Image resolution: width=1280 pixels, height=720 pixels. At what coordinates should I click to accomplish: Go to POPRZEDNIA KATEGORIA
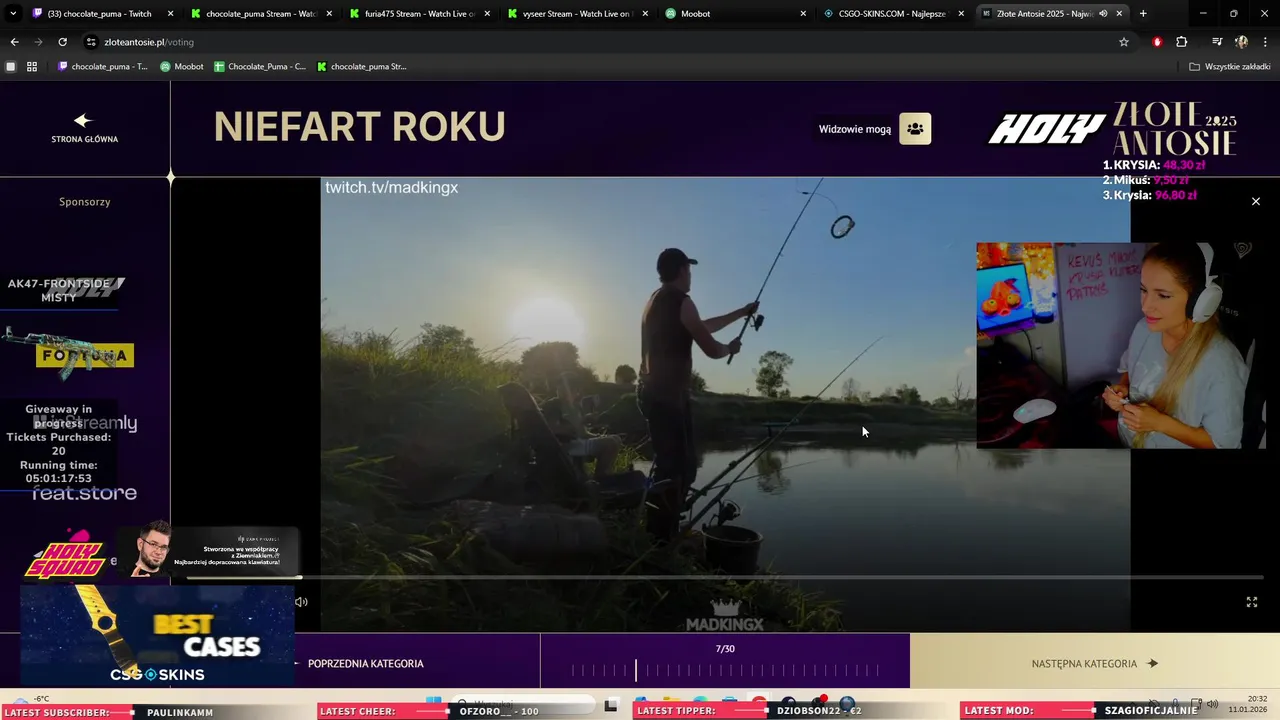(366, 663)
